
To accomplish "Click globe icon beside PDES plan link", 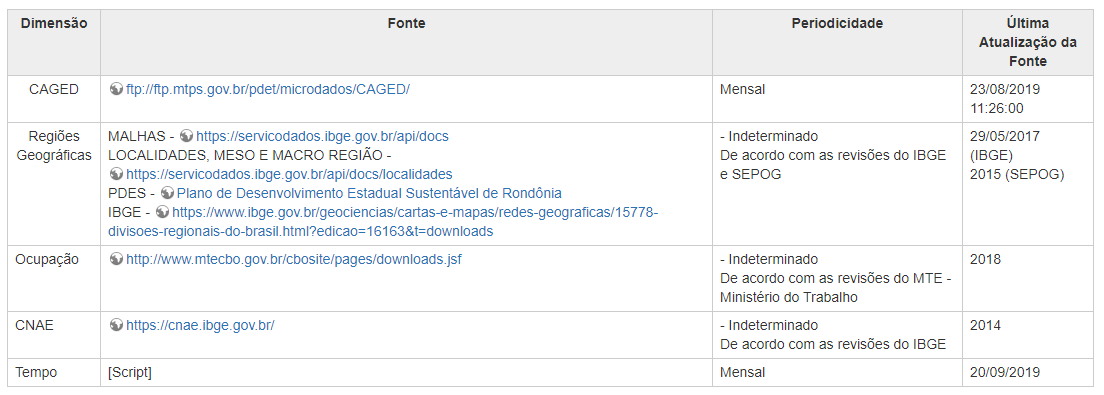I will pos(167,193).
